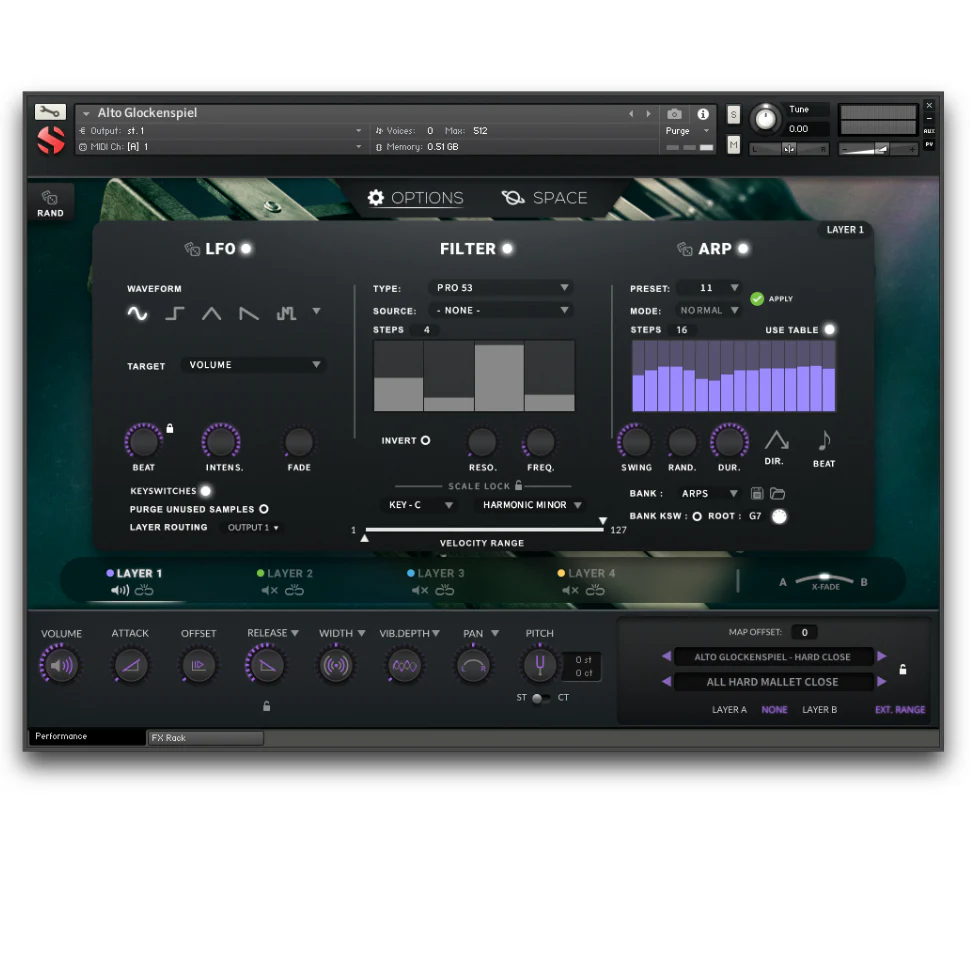Select the sine waveform icon
The height and width of the screenshot is (970, 970).
137,314
